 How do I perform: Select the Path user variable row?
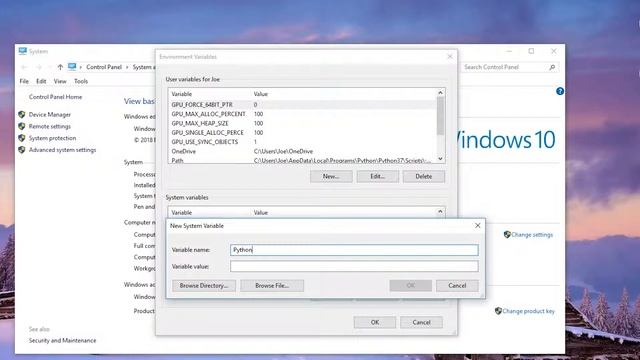click(x=302, y=160)
